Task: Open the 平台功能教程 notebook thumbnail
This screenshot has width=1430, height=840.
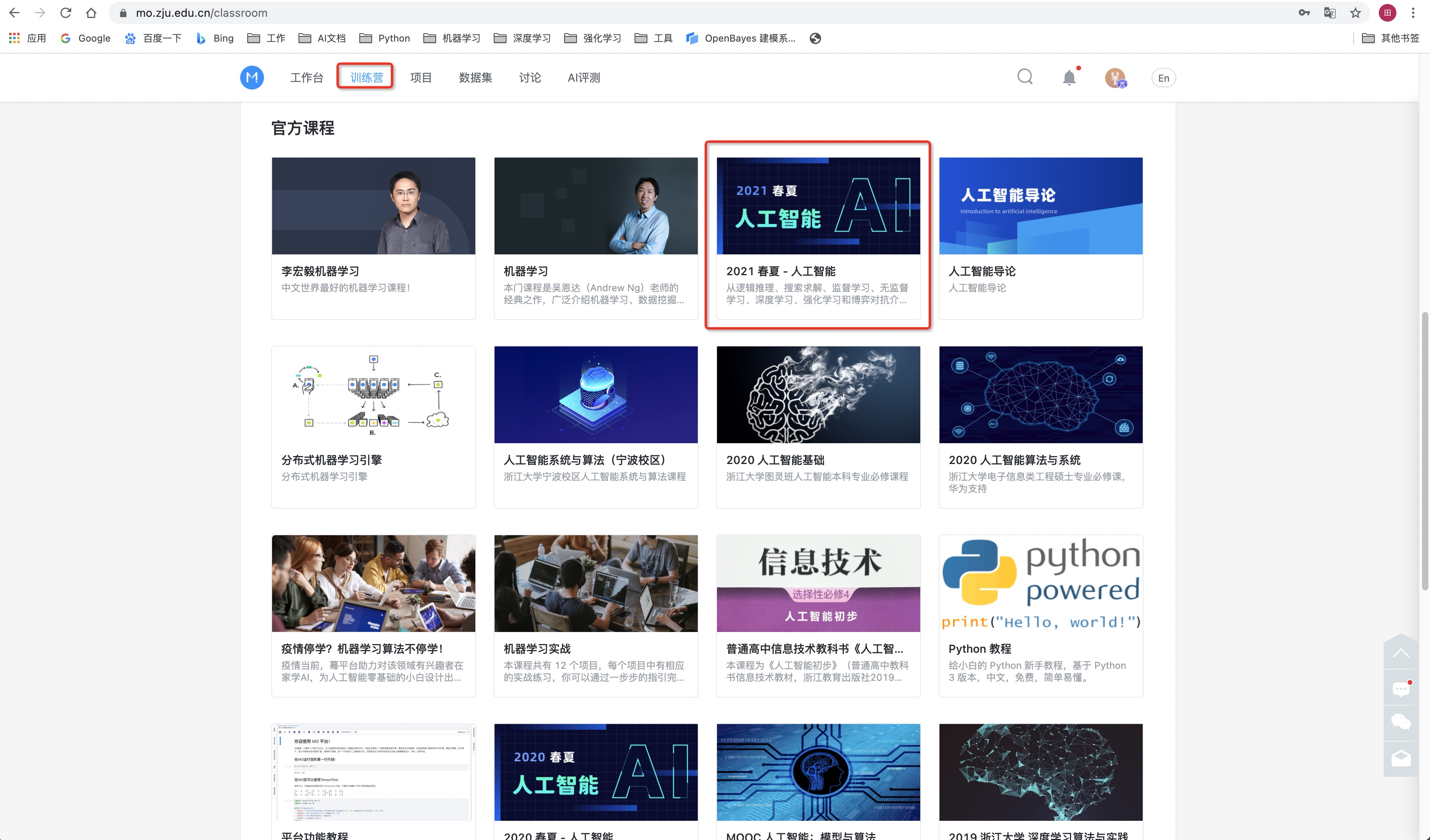Action: coord(373,772)
